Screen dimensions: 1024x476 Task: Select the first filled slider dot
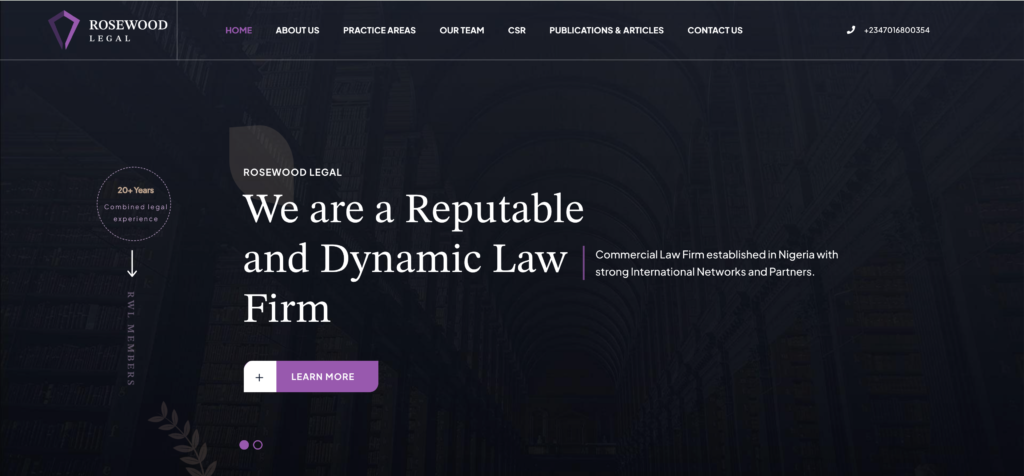tap(244, 445)
